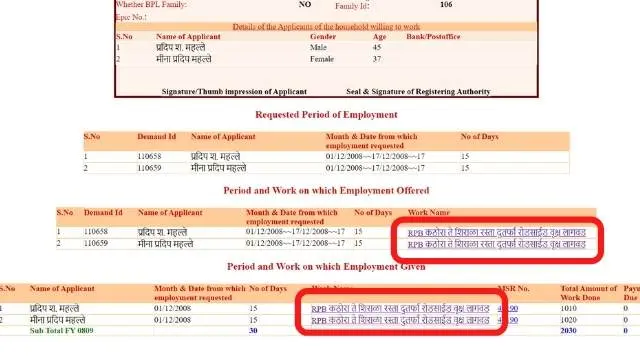Click the total amount 1010
This screenshot has width=640, height=360.
(x=569, y=308)
